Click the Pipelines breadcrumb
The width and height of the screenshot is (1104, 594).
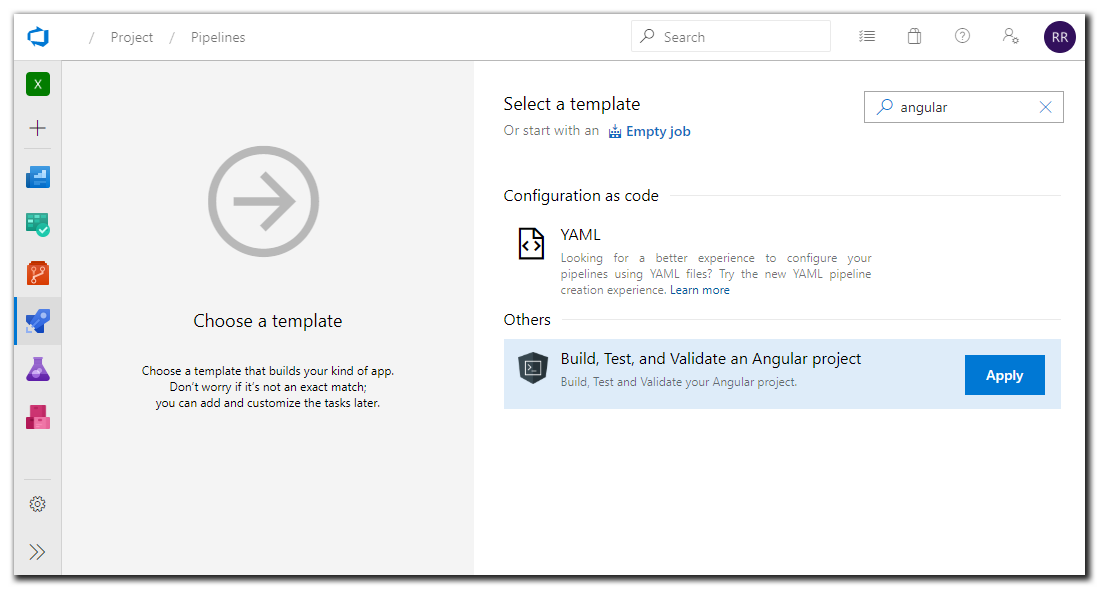tap(218, 37)
